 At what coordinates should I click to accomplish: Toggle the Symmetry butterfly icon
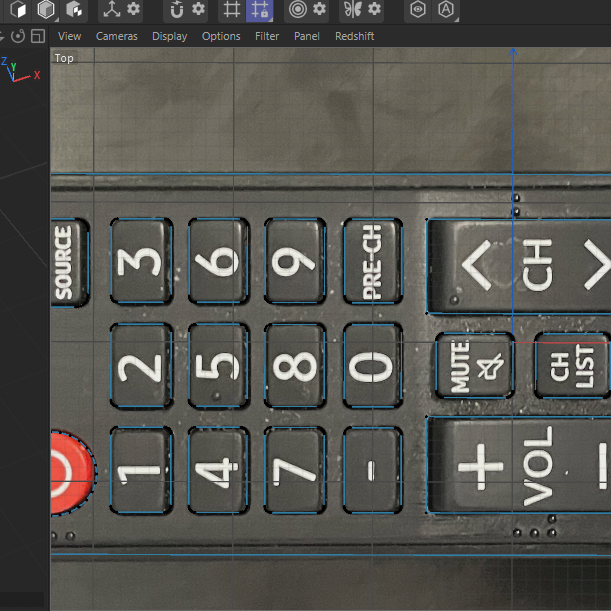353,9
